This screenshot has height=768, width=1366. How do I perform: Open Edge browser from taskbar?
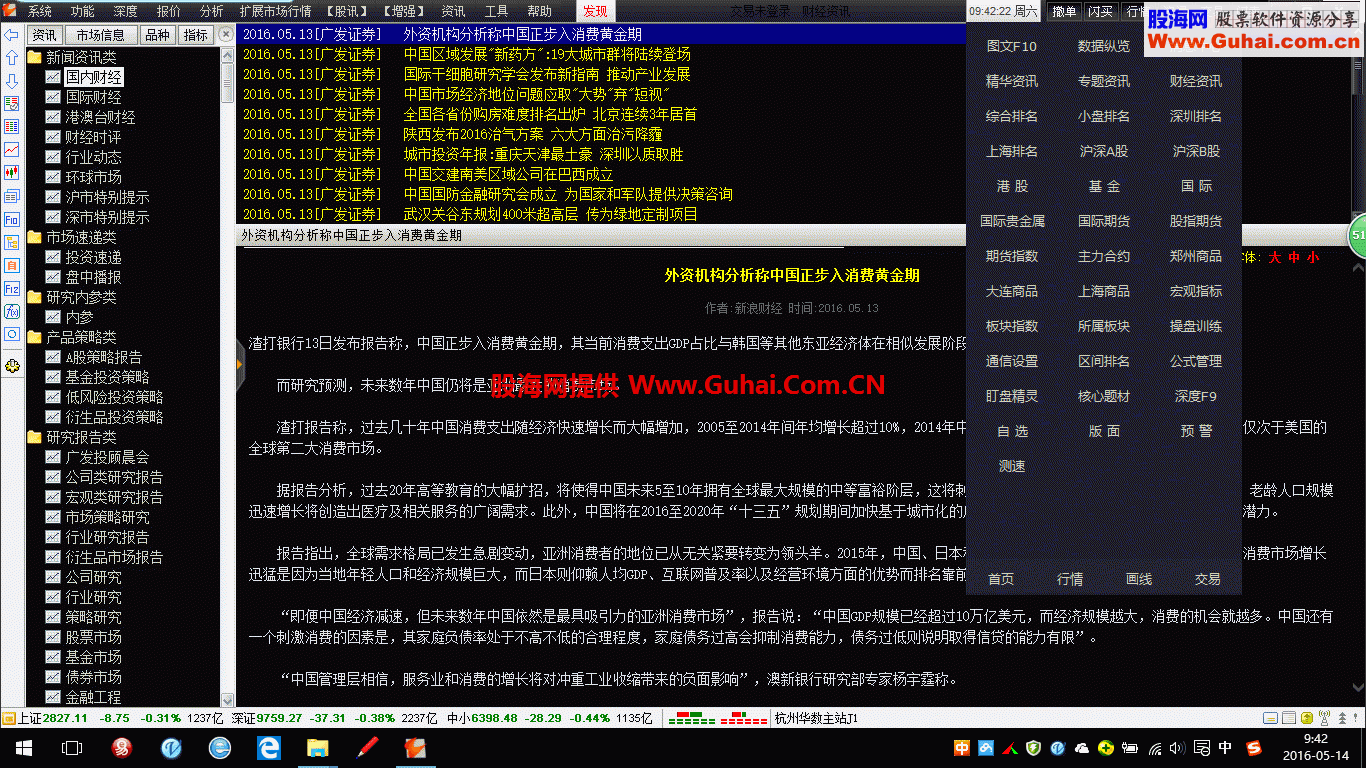point(269,747)
